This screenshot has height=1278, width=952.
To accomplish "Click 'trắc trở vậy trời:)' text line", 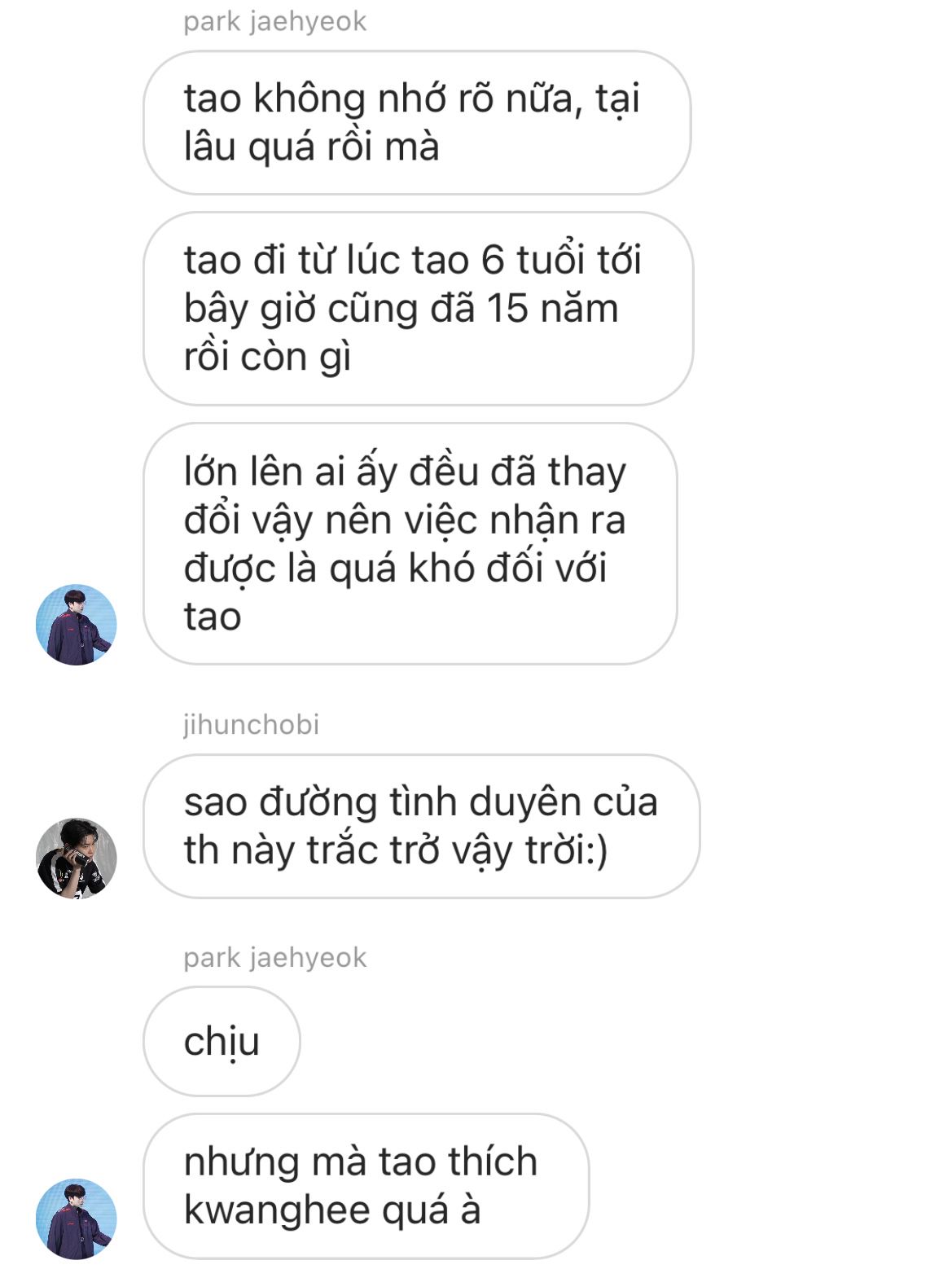I will pos(396,850).
